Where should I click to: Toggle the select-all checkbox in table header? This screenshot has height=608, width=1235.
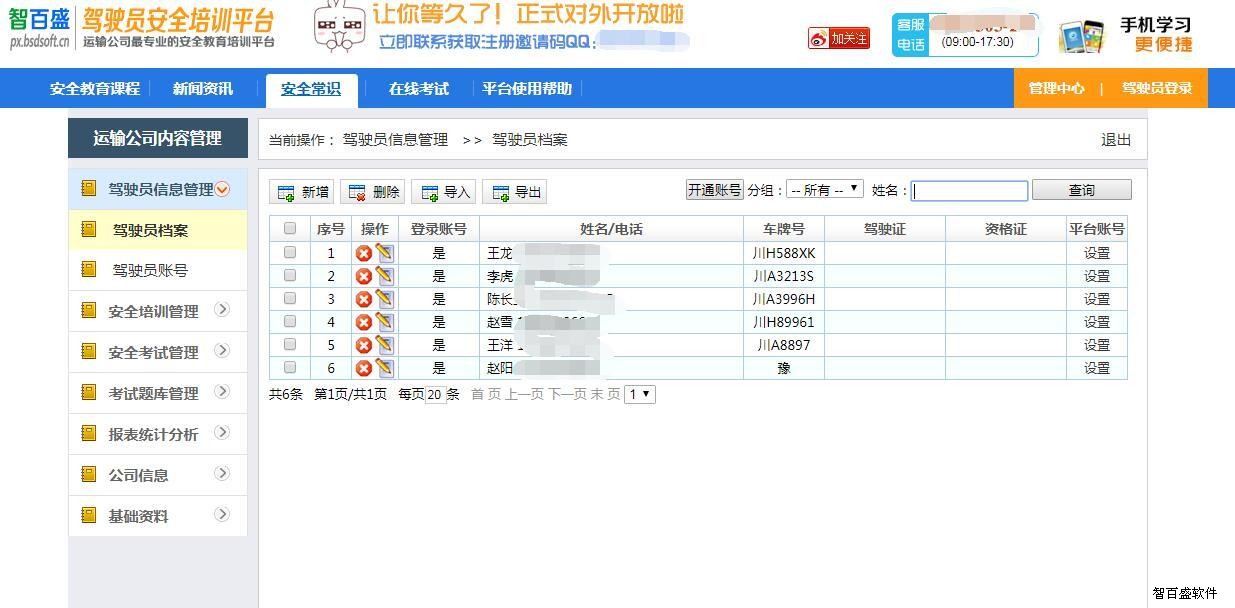(x=290, y=229)
